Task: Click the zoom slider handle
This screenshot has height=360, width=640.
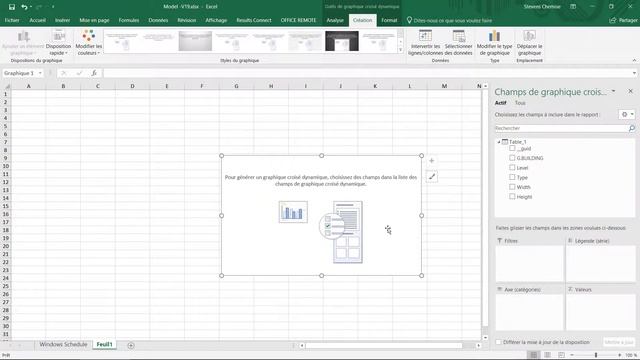Action: (596, 355)
